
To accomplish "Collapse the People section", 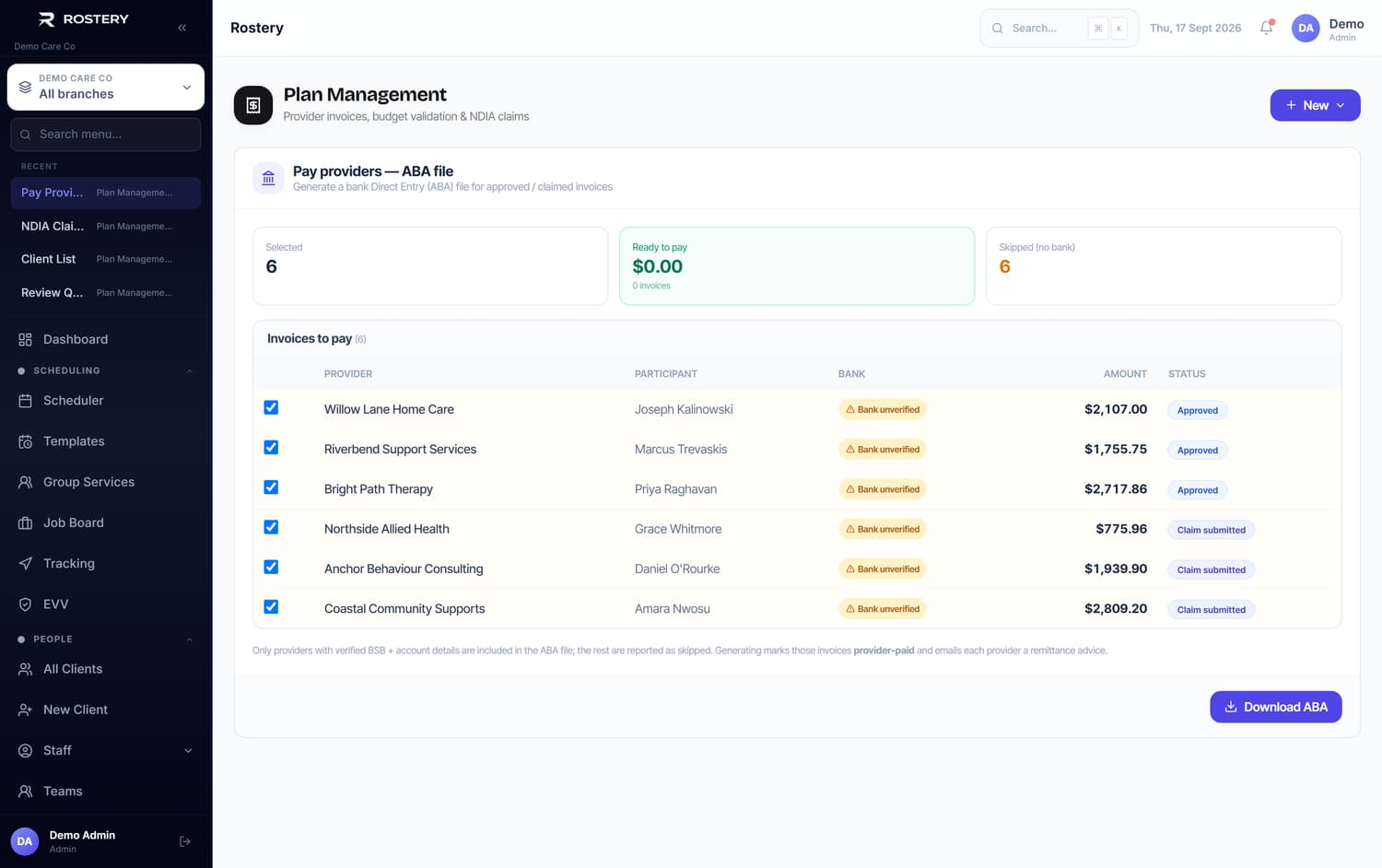I will 190,639.
